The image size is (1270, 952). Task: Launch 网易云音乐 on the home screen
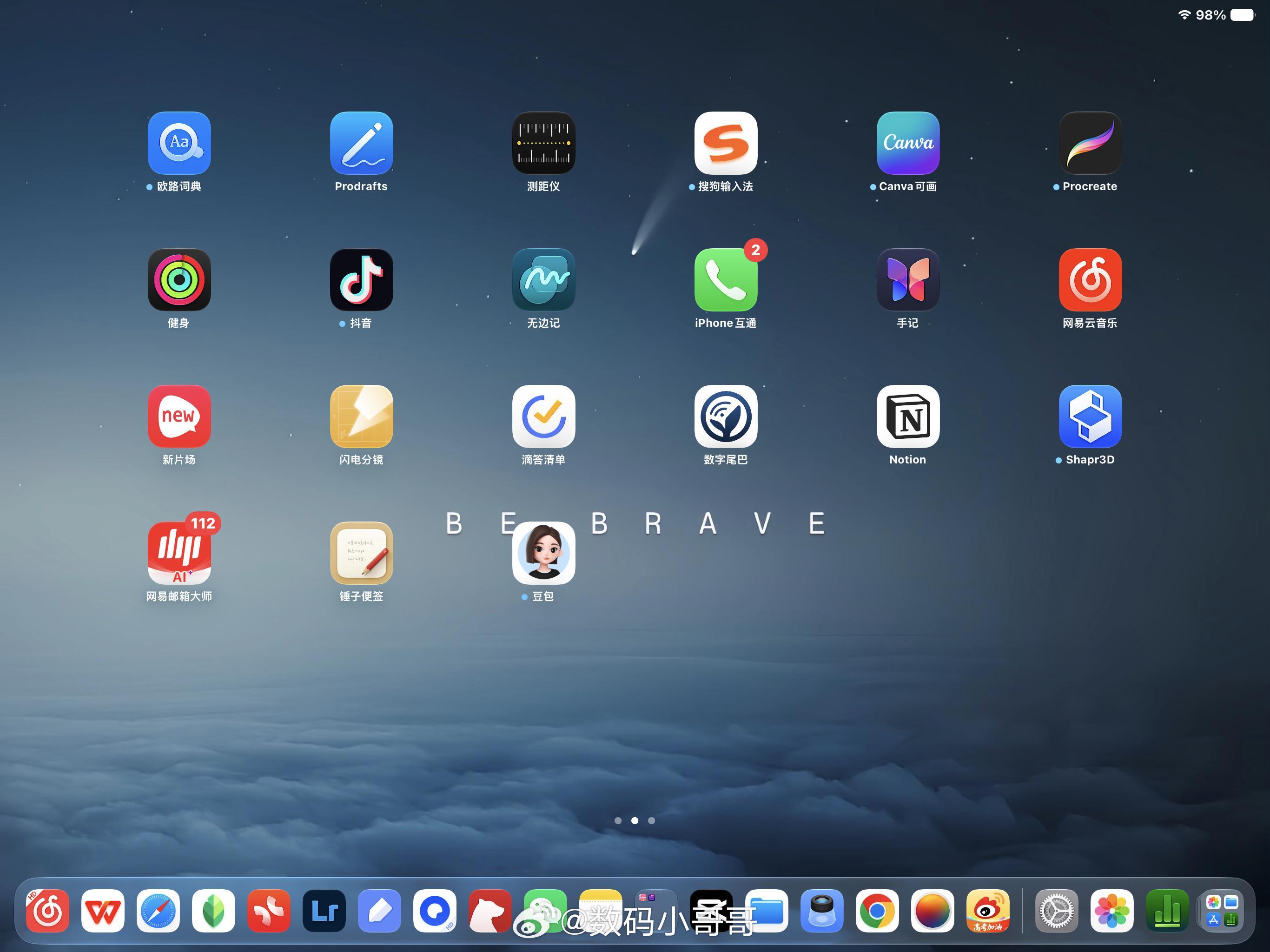[x=1090, y=280]
